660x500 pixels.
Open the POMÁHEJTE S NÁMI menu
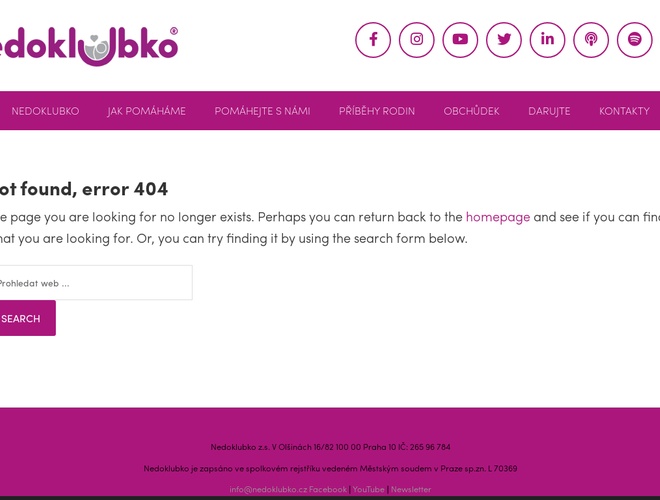tap(262, 111)
